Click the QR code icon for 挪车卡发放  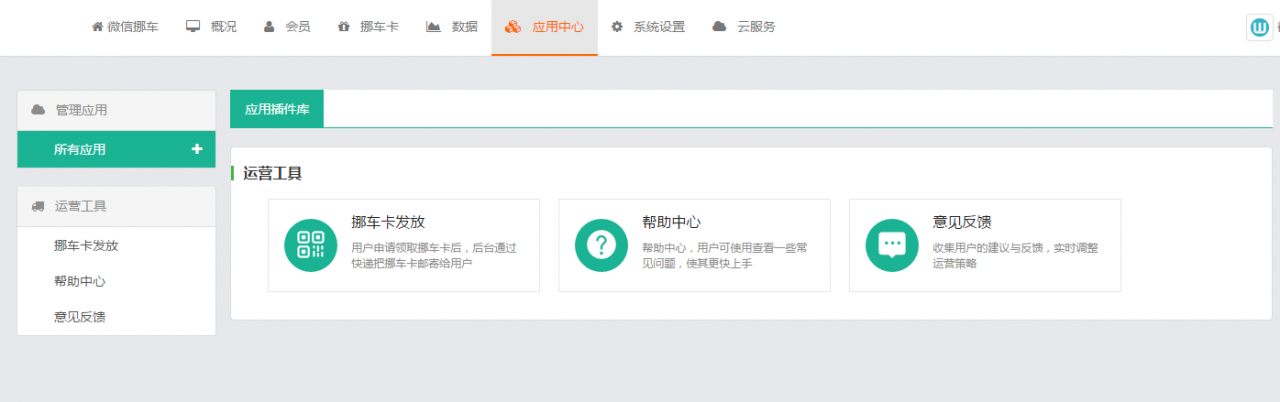310,245
